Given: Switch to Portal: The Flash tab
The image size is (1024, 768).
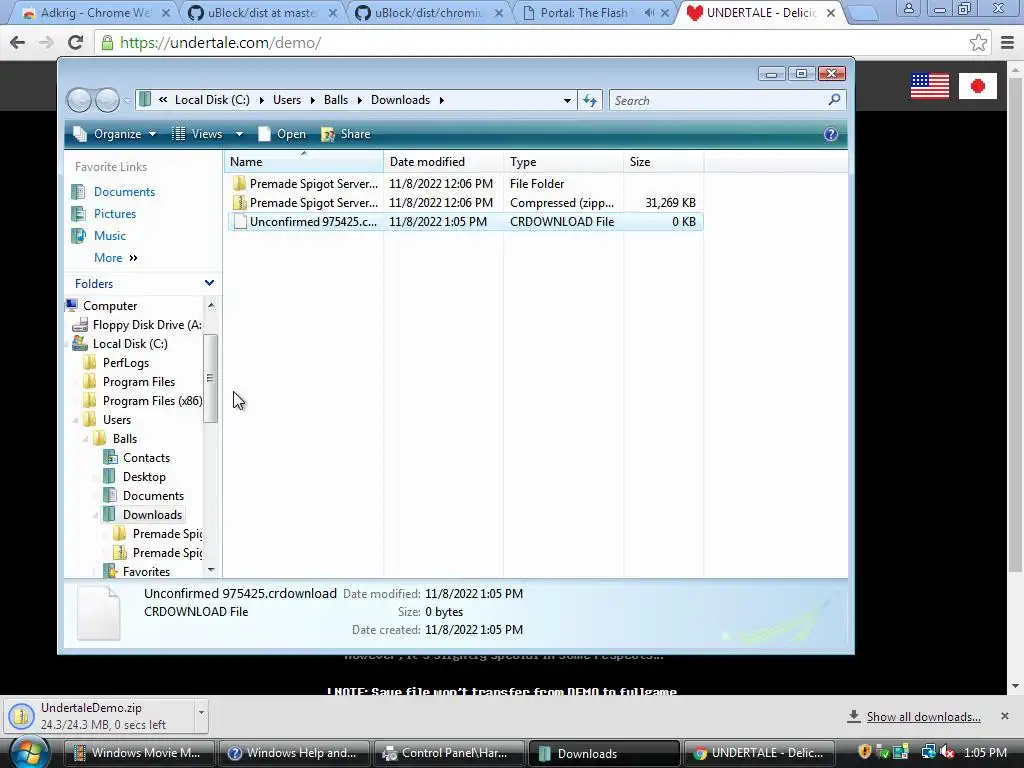Looking at the screenshot, I should point(595,12).
